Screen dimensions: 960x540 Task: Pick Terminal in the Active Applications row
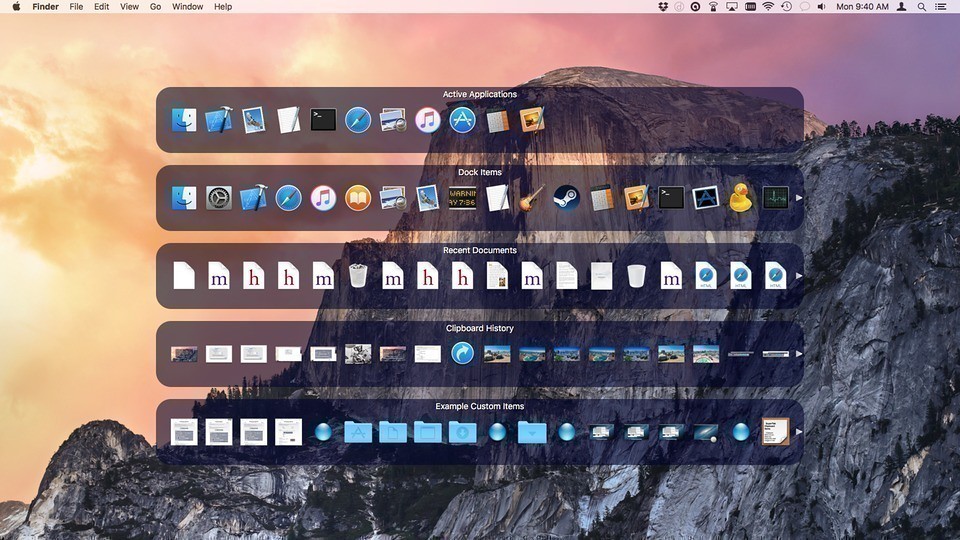tap(323, 120)
